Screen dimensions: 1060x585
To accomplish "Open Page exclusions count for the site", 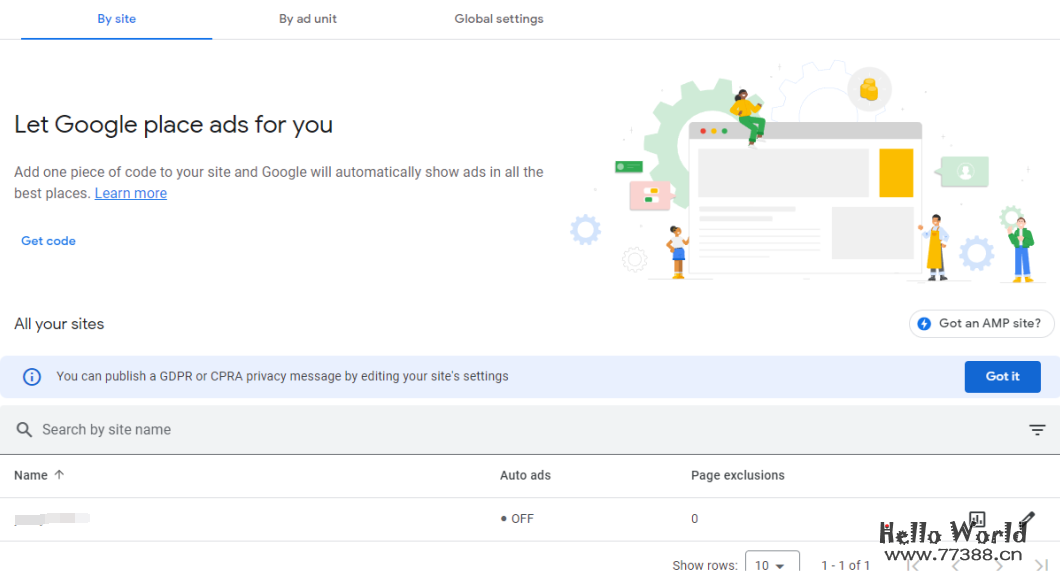I will pos(694,518).
